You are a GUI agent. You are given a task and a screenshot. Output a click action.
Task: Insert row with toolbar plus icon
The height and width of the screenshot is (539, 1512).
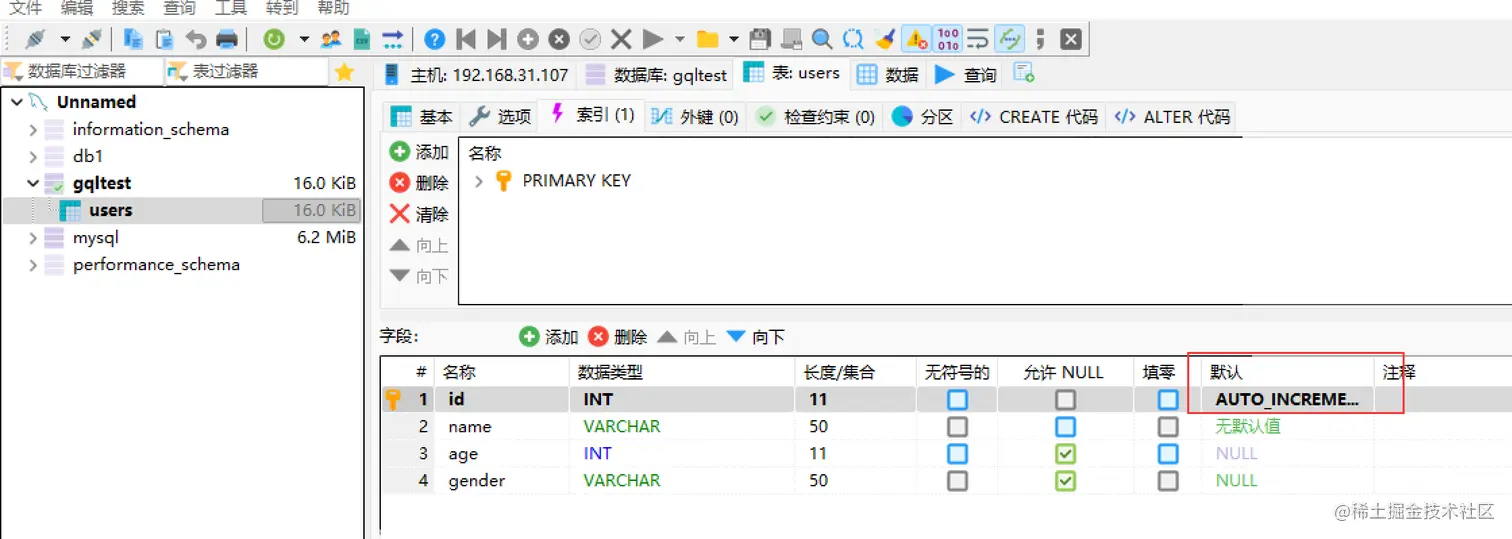pyautogui.click(x=528, y=39)
